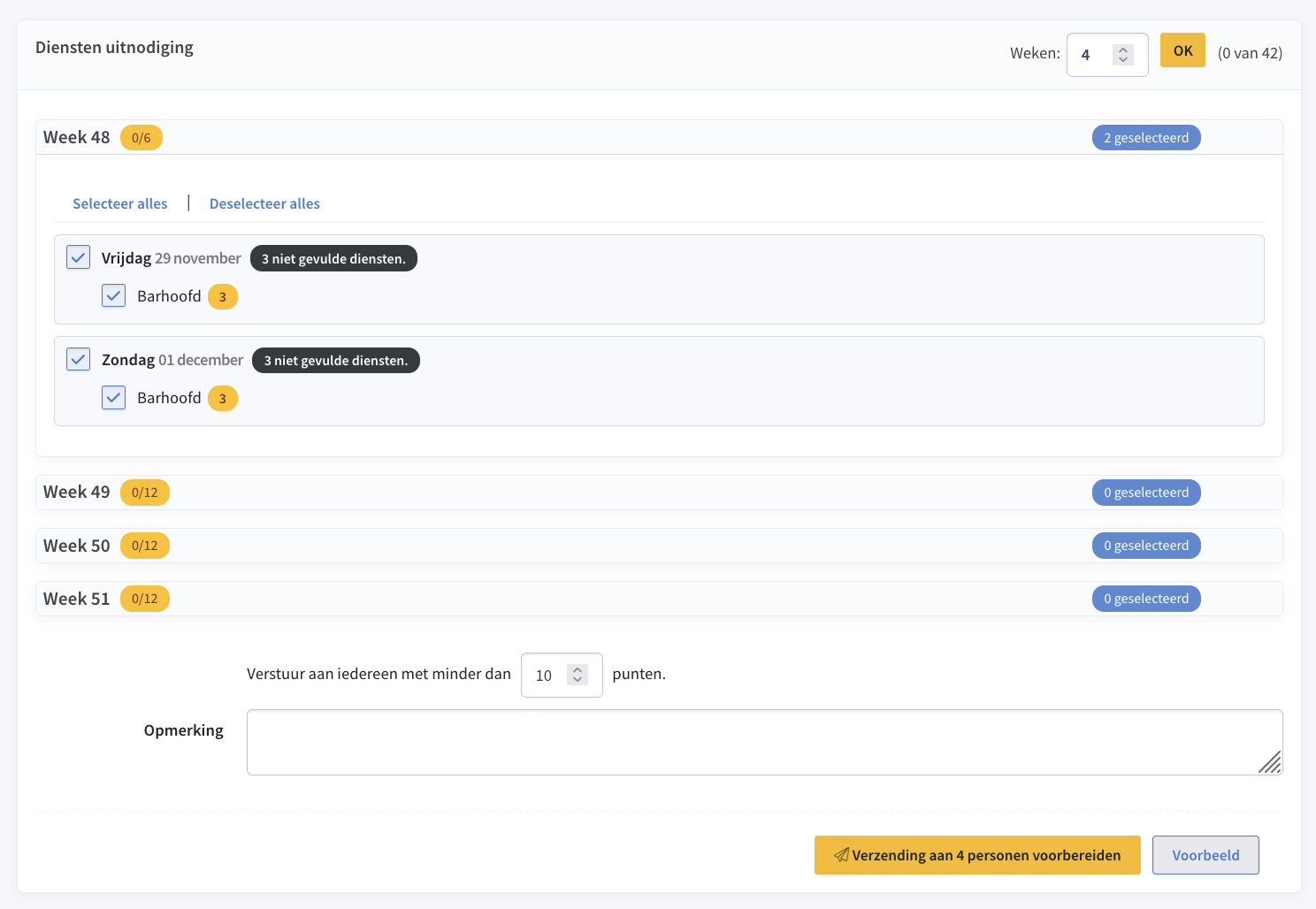Open the Voorbeeld preview button
The height and width of the screenshot is (909, 1316).
[x=1205, y=855]
